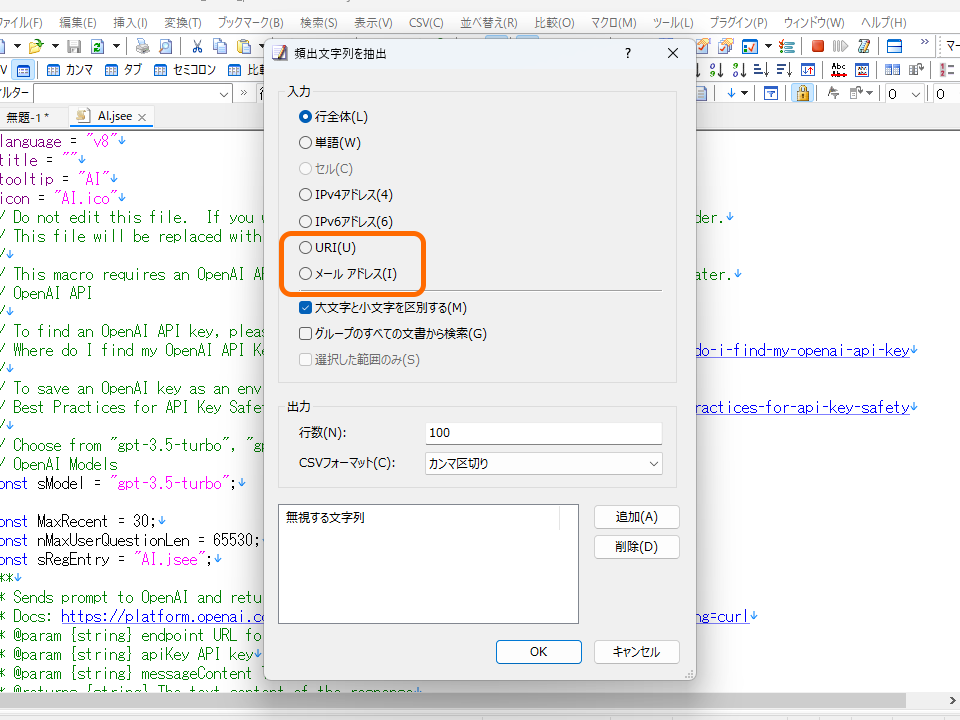
Task: Expand overflow chevron after filter box
Action: tap(244, 93)
